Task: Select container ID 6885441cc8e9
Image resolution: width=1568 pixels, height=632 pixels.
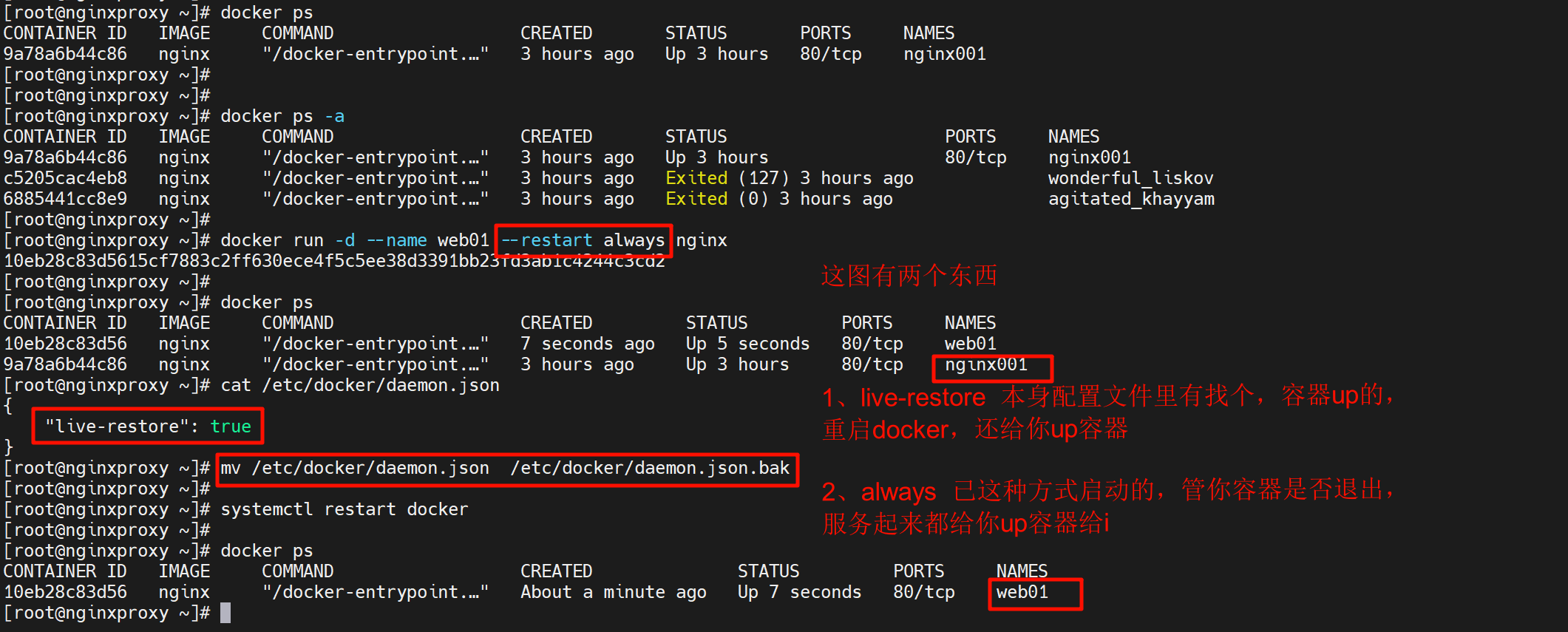Action: tap(65, 200)
